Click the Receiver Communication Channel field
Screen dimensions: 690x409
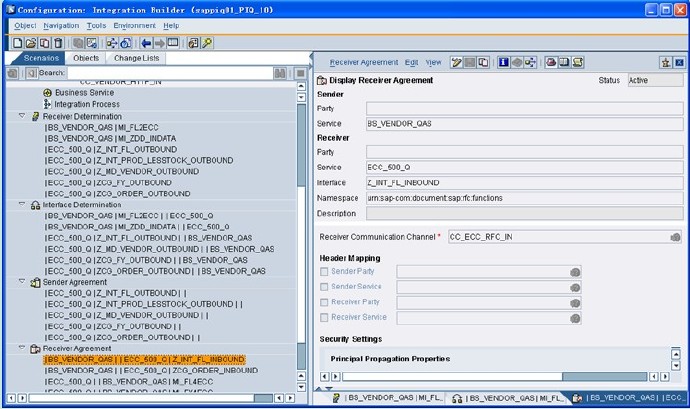(x=565, y=237)
